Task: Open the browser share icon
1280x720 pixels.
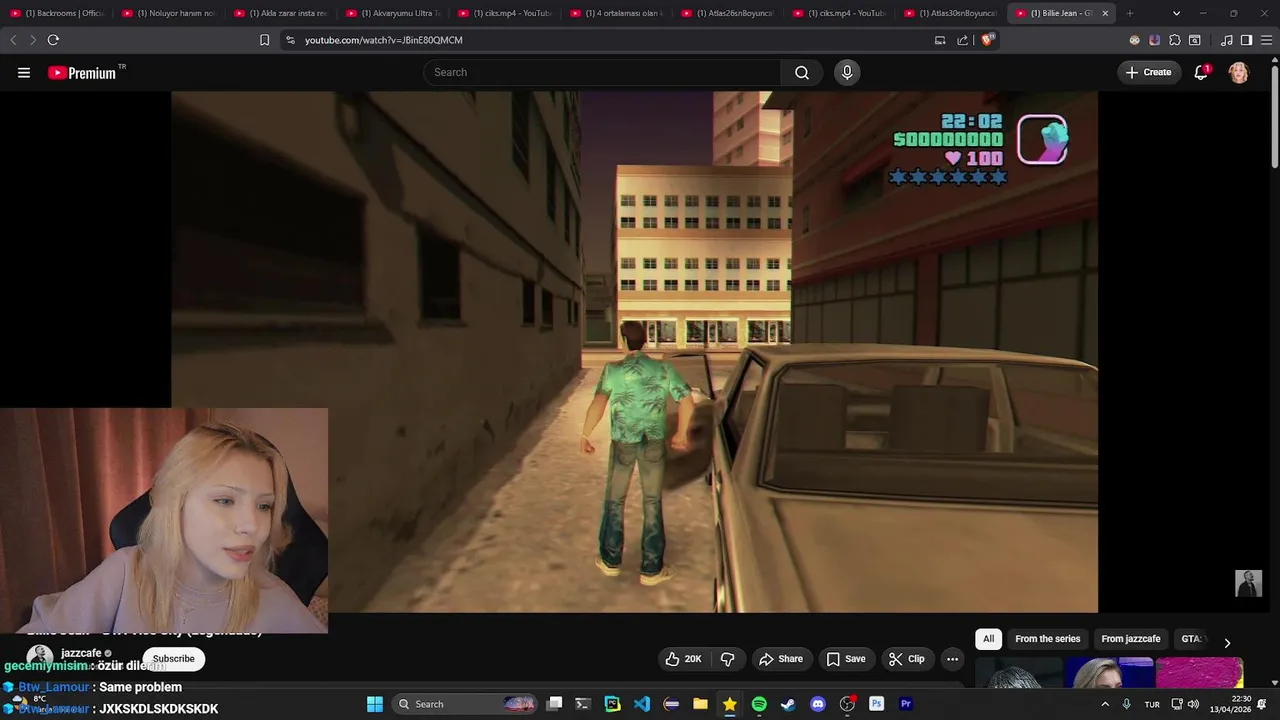Action: point(962,40)
